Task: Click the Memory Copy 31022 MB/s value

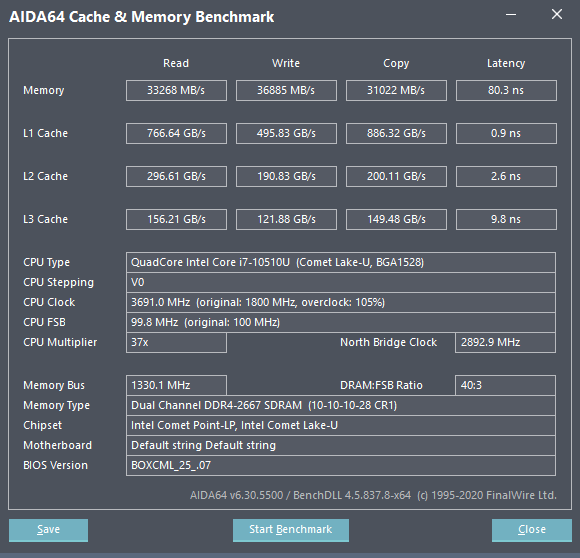Action: point(396,90)
